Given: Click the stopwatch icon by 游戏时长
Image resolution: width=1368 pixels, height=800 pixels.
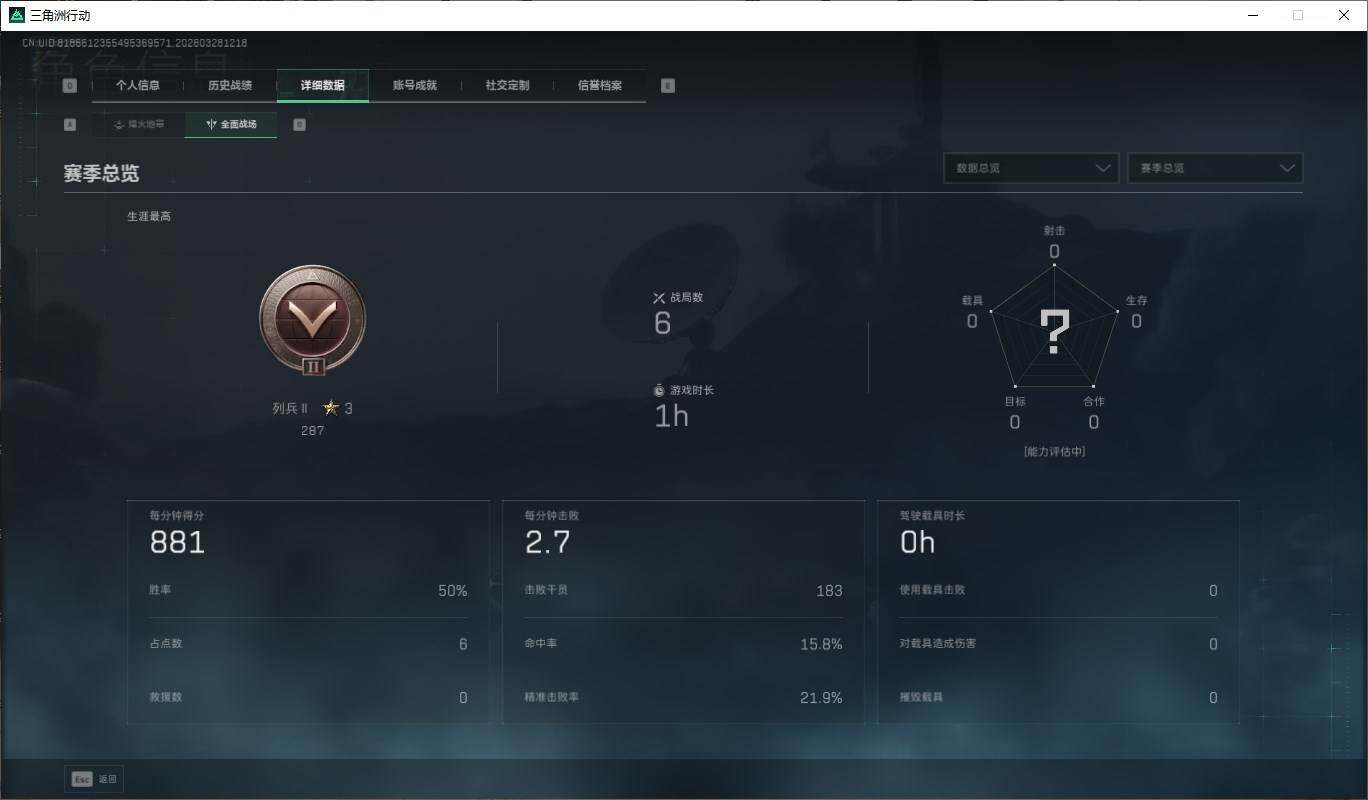Looking at the screenshot, I should point(659,390).
